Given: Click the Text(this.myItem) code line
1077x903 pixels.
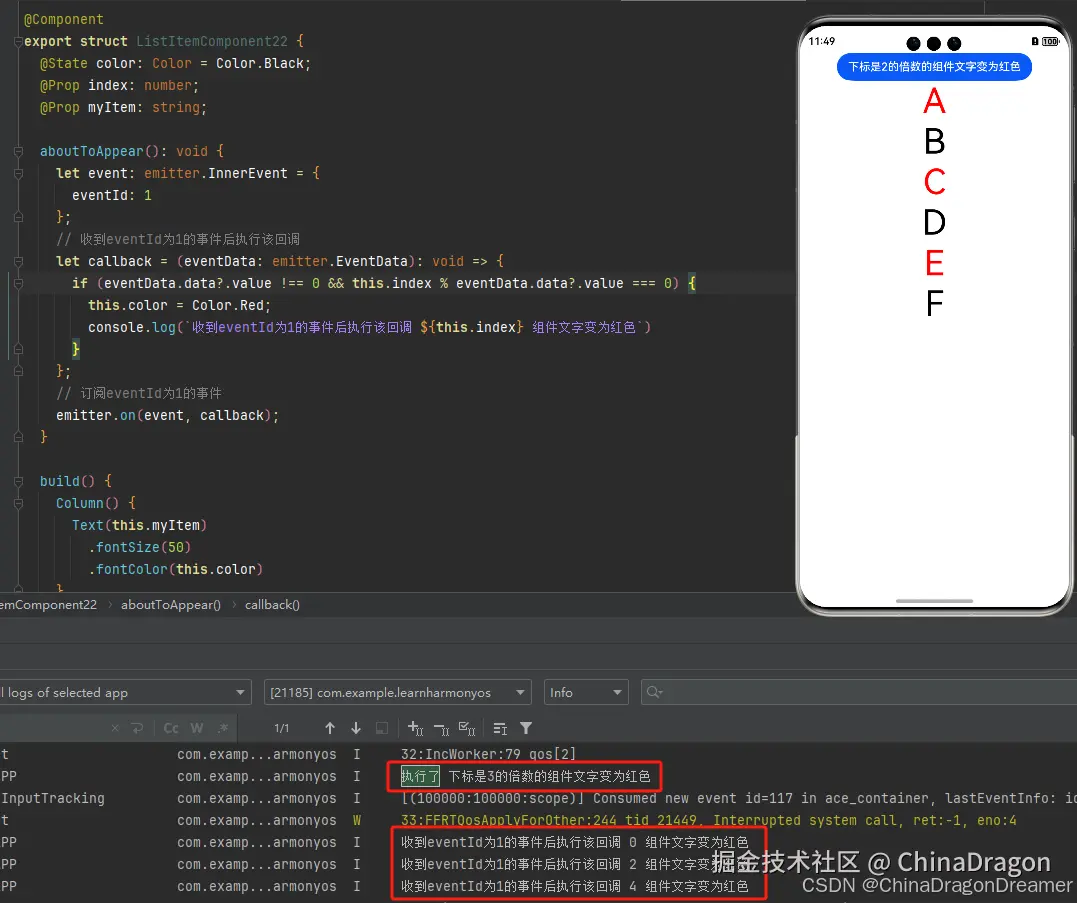Looking at the screenshot, I should pyautogui.click(x=139, y=525).
